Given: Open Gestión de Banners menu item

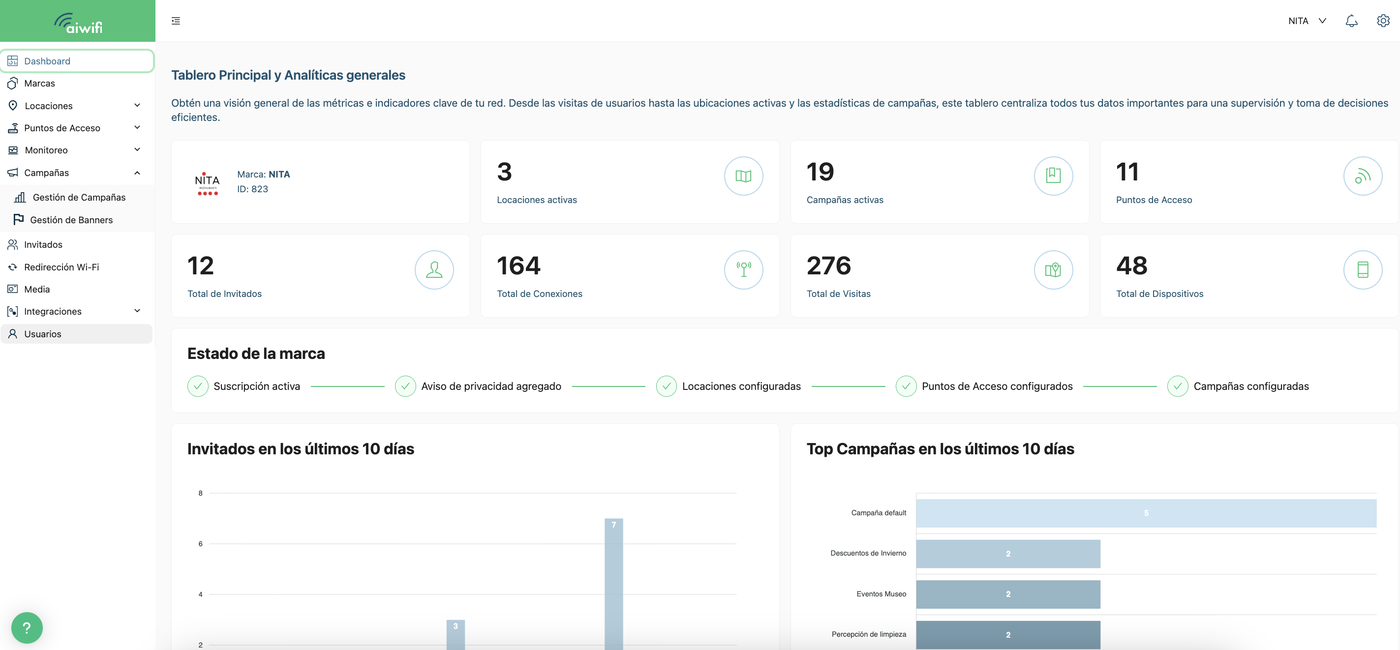Looking at the screenshot, I should click(71, 220).
